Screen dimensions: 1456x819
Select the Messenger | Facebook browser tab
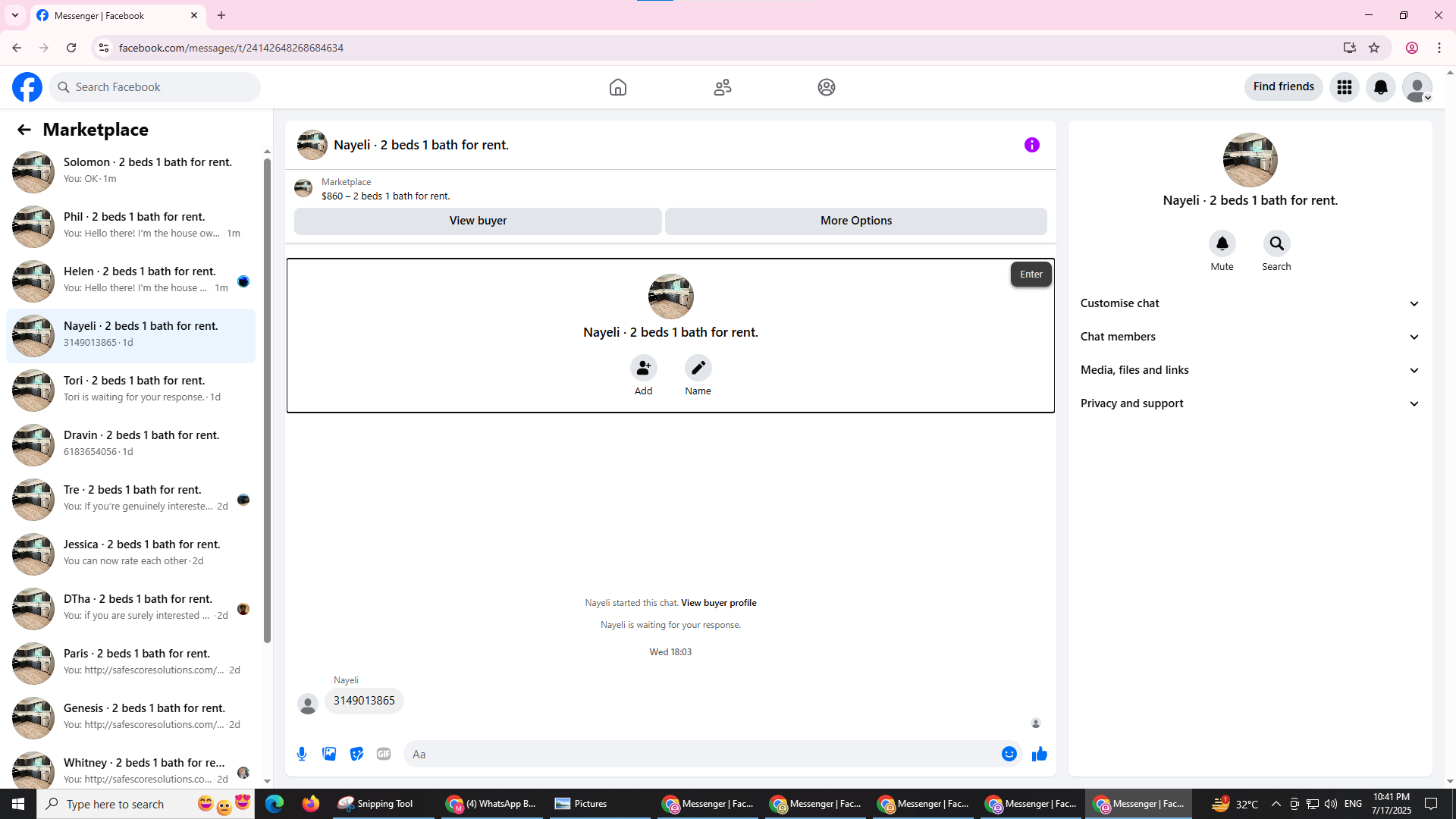118,16
